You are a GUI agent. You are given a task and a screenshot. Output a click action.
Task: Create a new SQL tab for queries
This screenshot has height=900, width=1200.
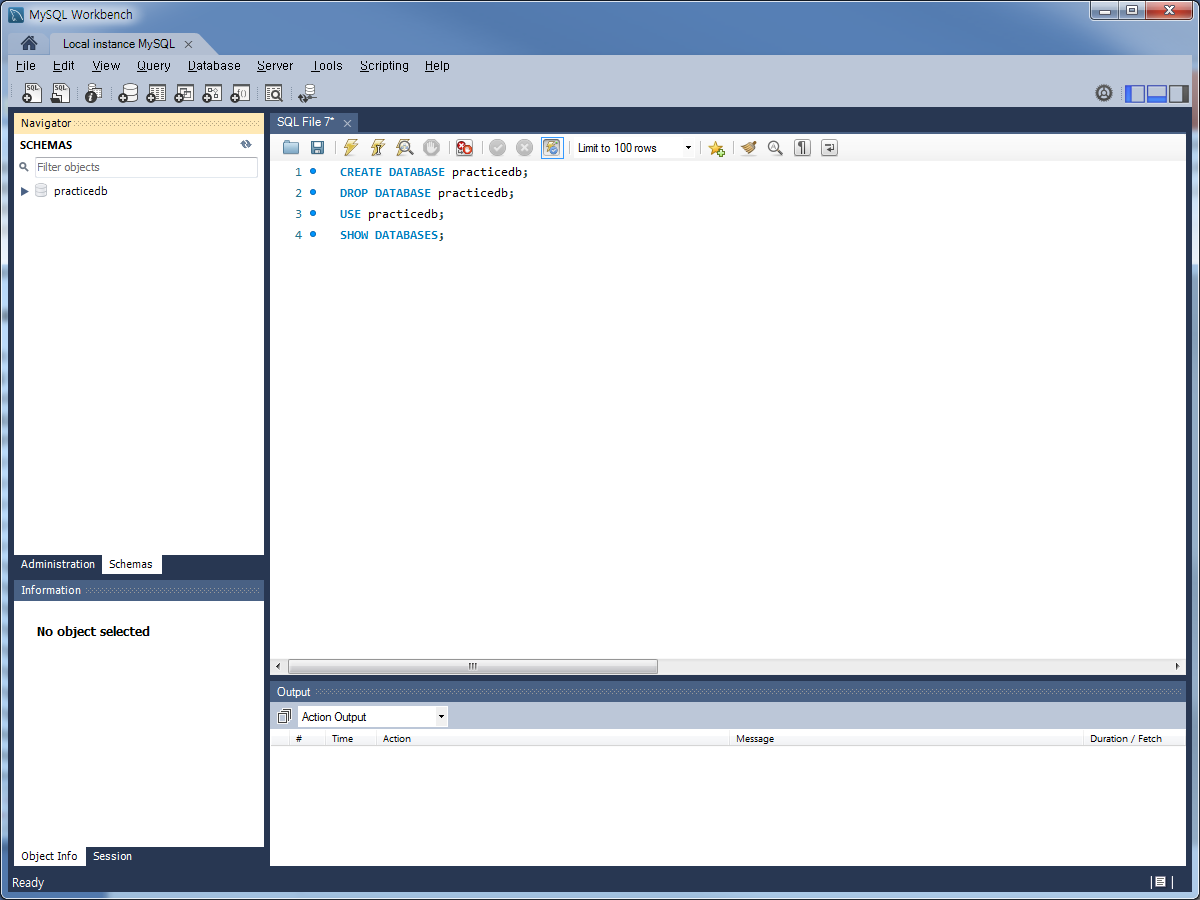(x=32, y=93)
